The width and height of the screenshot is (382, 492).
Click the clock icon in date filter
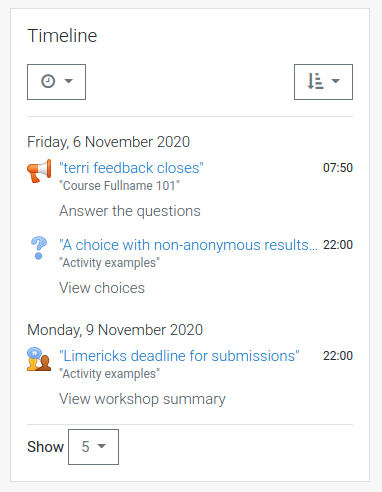click(x=48, y=81)
